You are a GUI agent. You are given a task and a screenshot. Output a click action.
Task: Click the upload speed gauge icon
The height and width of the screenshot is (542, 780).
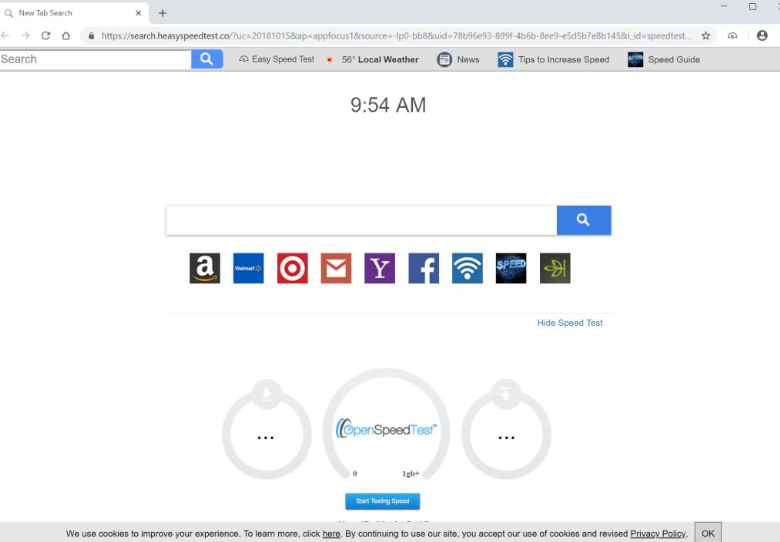coord(506,394)
